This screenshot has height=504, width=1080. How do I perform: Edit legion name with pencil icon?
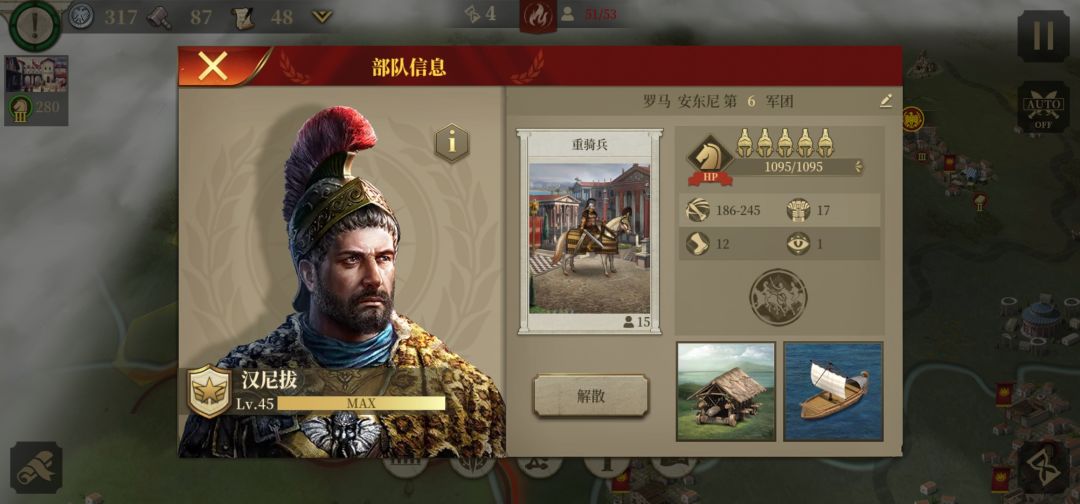click(x=886, y=101)
